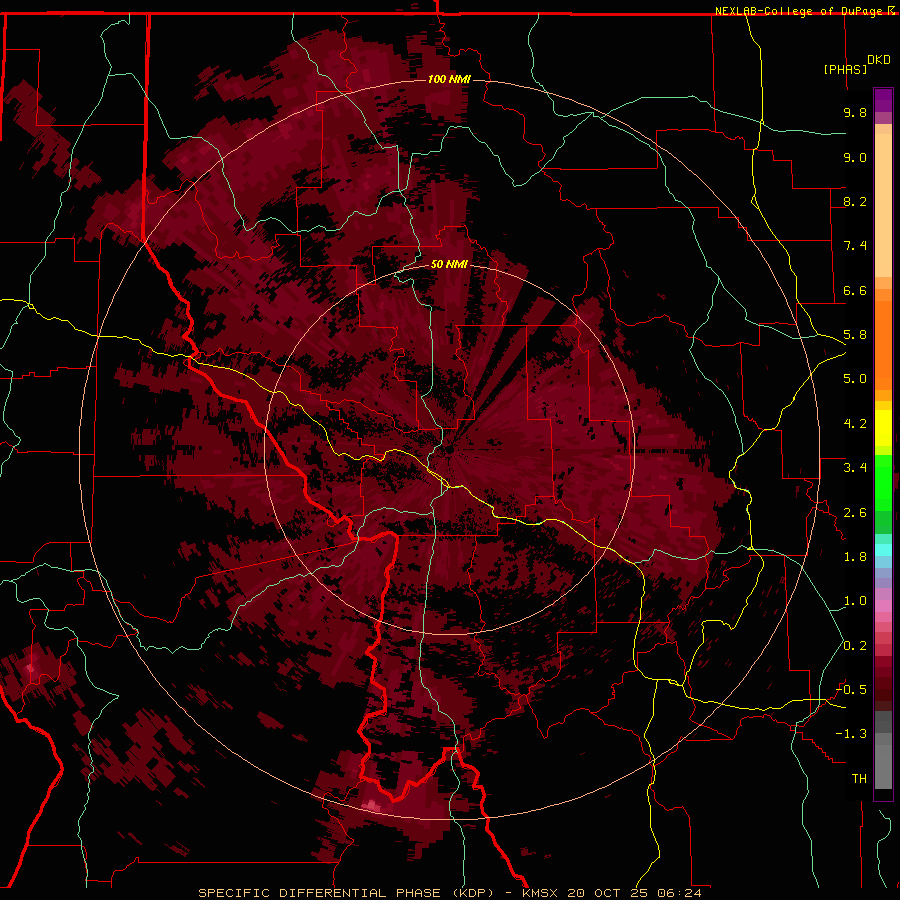Pick the yellow band on the color scale
The height and width of the screenshot is (900, 900).
pos(883,428)
